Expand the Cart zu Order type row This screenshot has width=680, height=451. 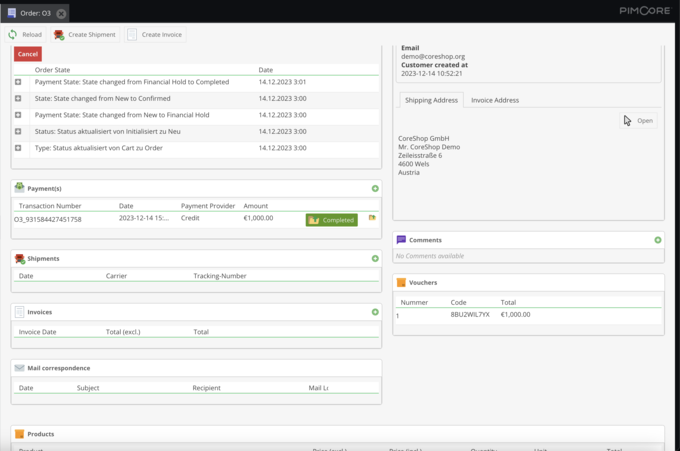click(x=18, y=148)
